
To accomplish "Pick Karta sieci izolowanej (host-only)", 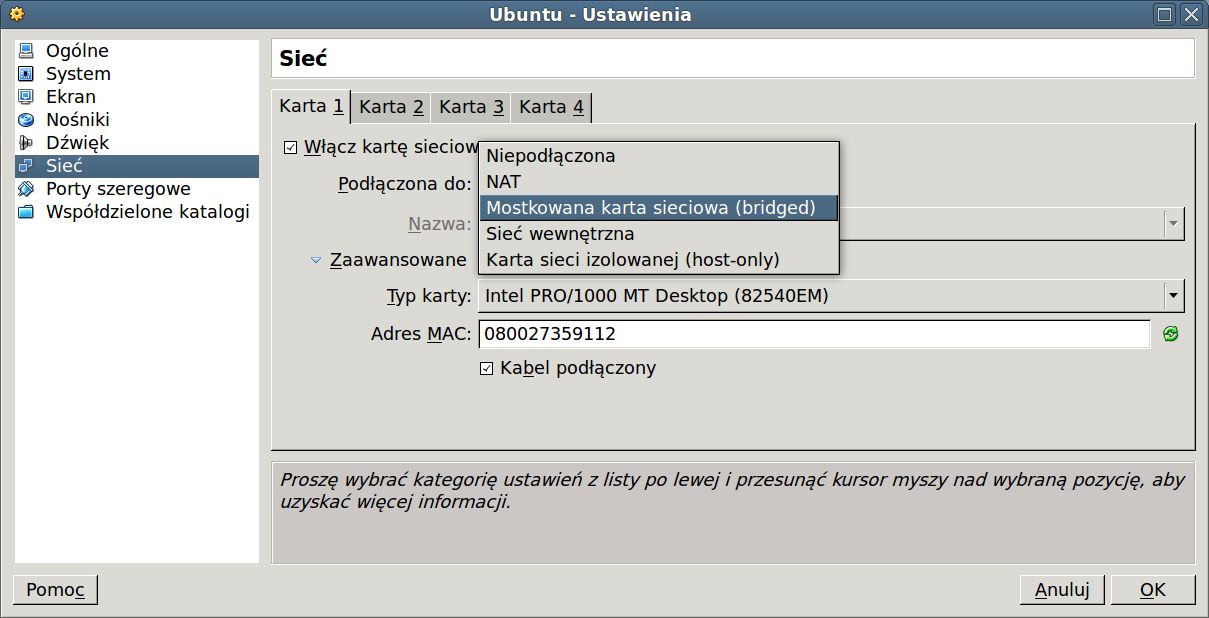I will tap(659, 260).
